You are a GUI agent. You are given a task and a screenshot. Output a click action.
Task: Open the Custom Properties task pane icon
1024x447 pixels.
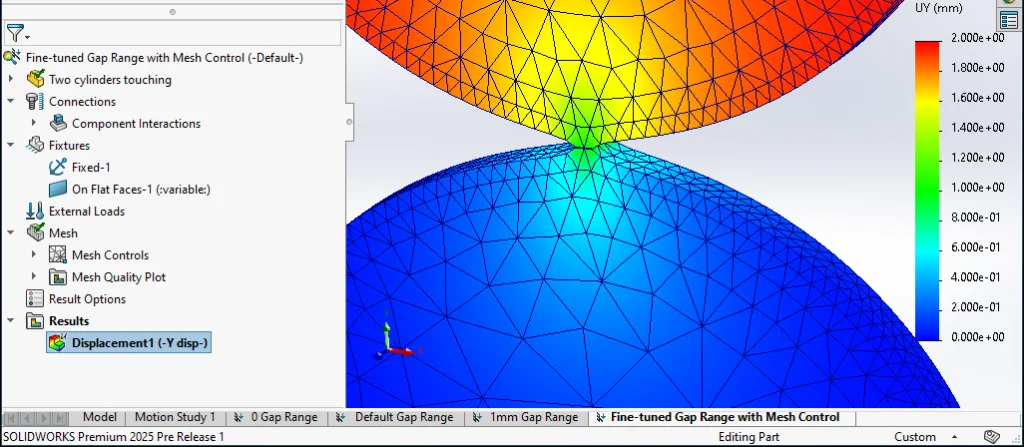coord(1008,20)
